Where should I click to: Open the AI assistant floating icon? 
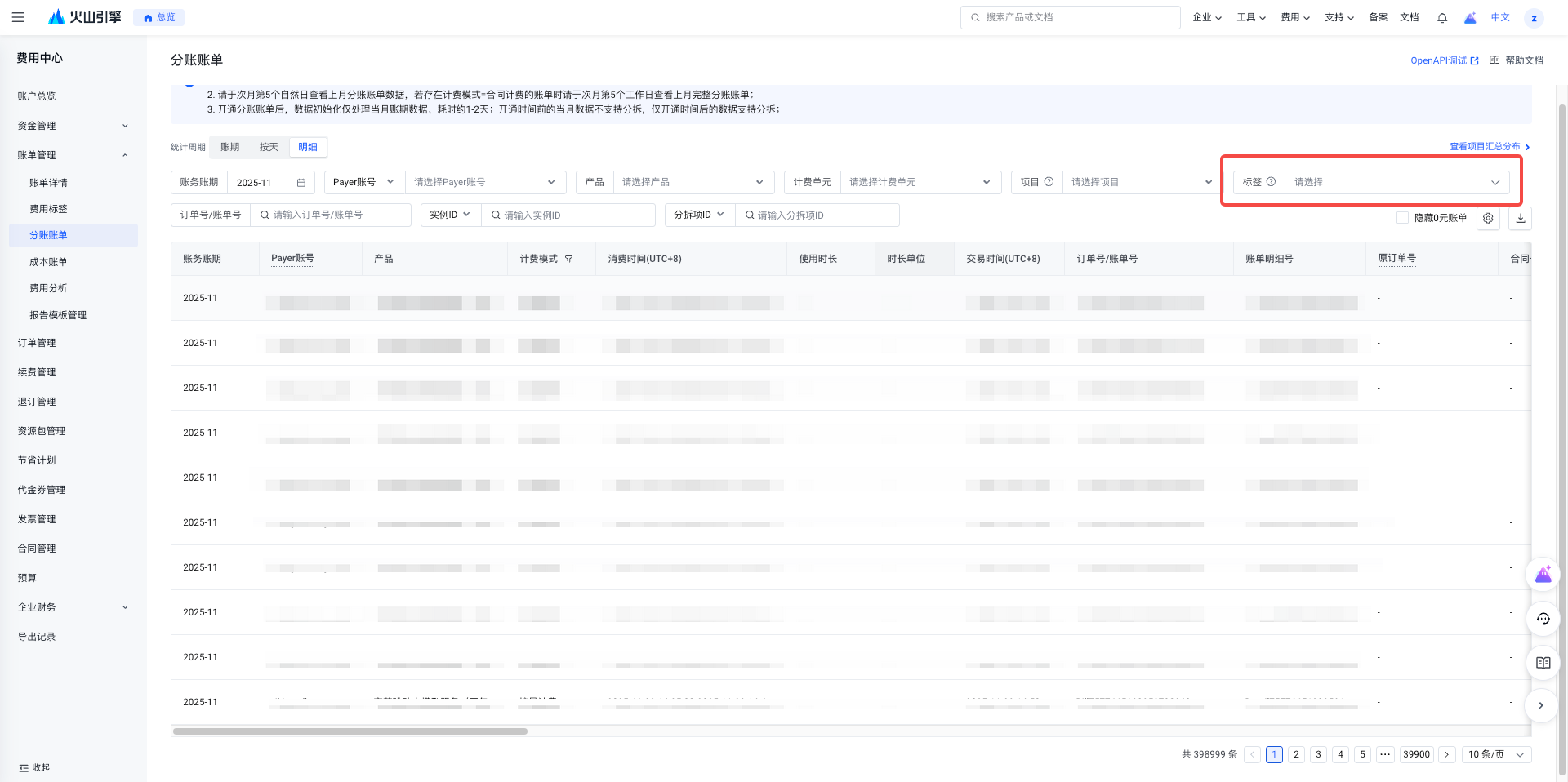(1543, 575)
